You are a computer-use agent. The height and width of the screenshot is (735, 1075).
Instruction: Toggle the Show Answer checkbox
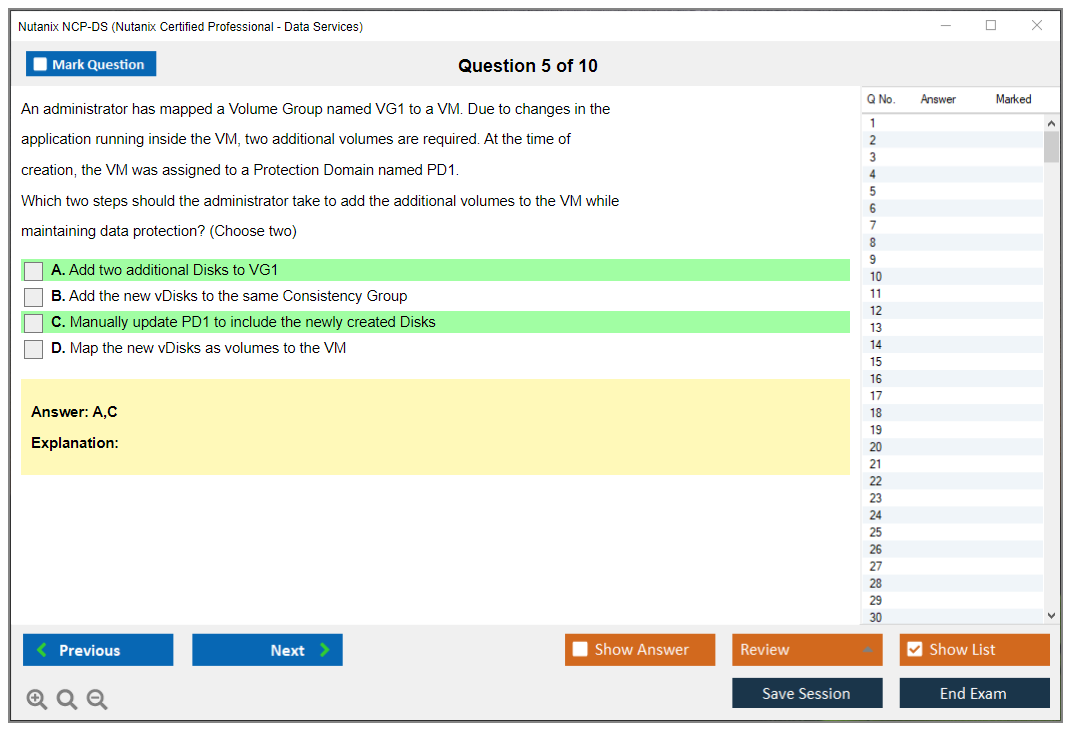(581, 650)
